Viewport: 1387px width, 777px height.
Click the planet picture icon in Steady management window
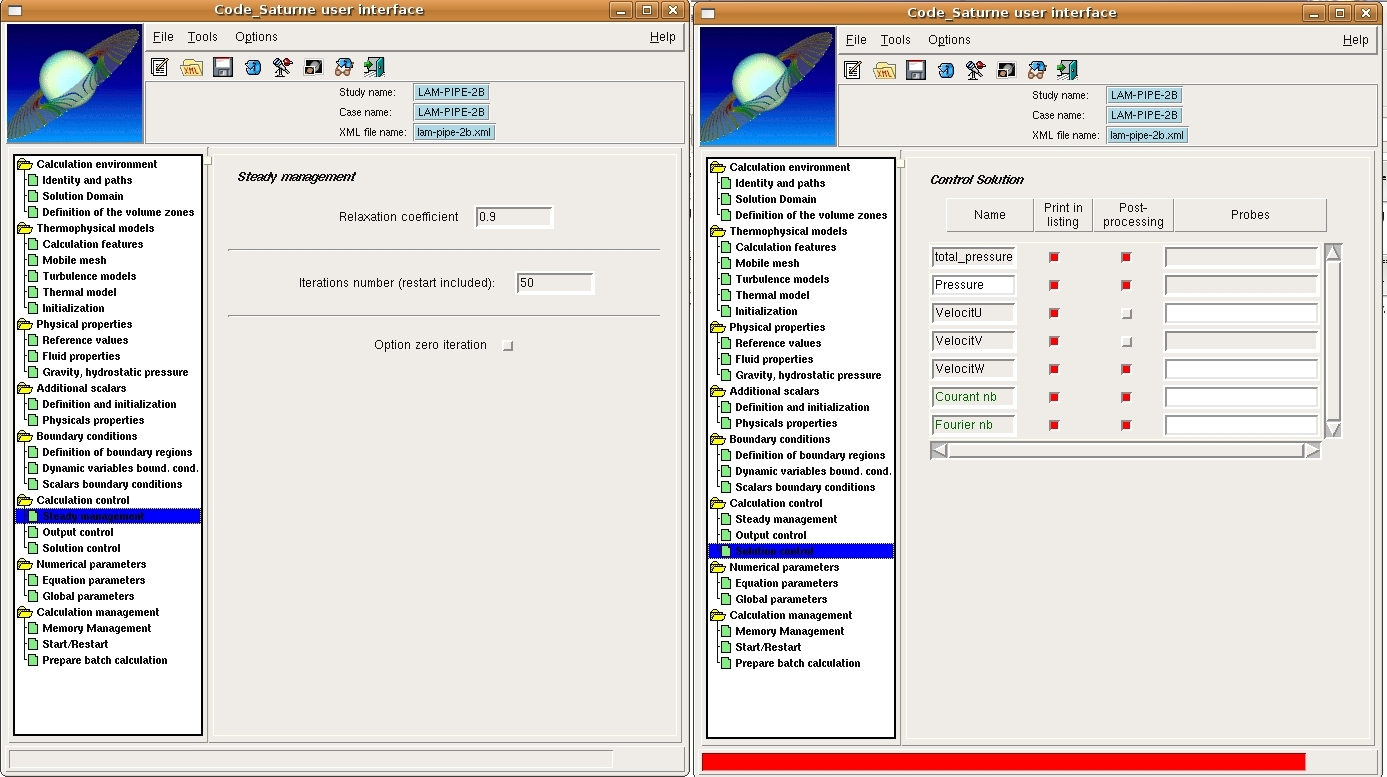[x=313, y=67]
